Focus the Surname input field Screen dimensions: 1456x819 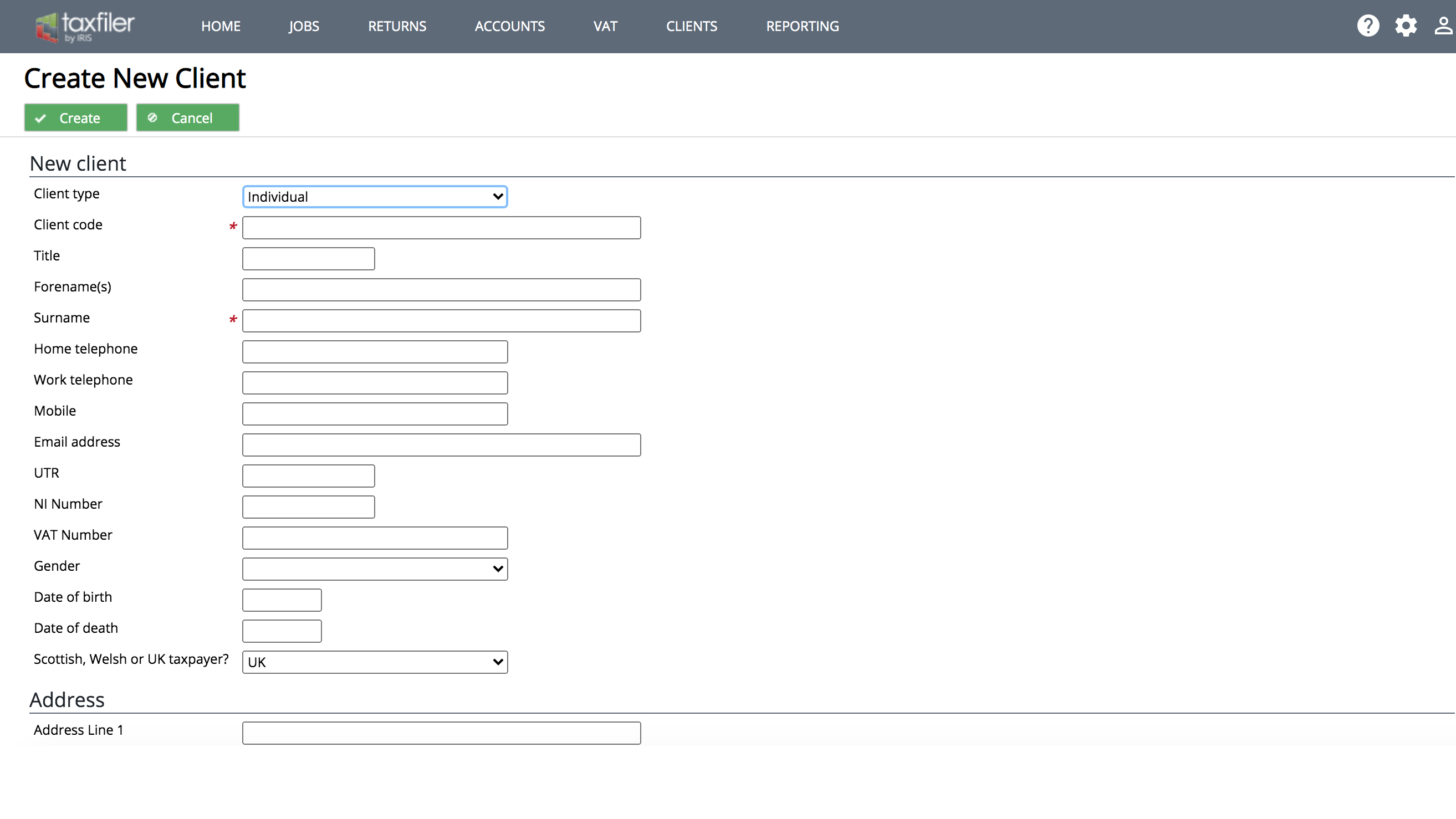(x=441, y=321)
